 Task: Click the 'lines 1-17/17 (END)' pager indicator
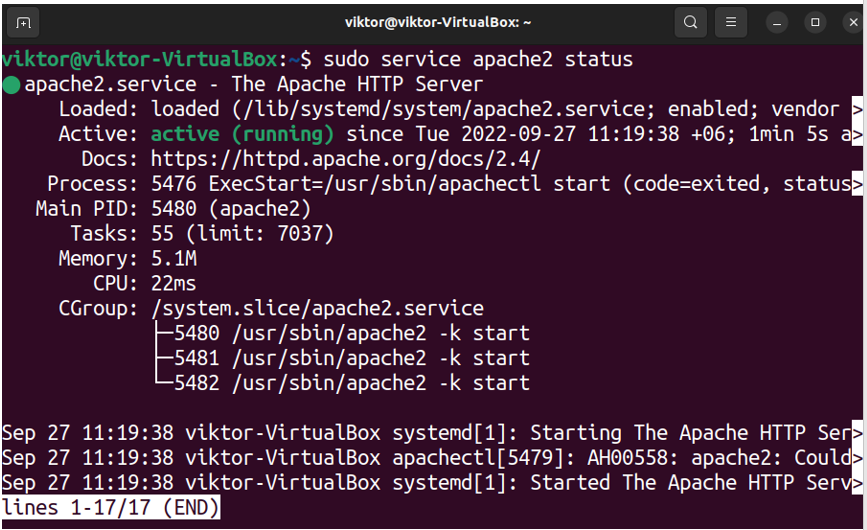(111, 508)
